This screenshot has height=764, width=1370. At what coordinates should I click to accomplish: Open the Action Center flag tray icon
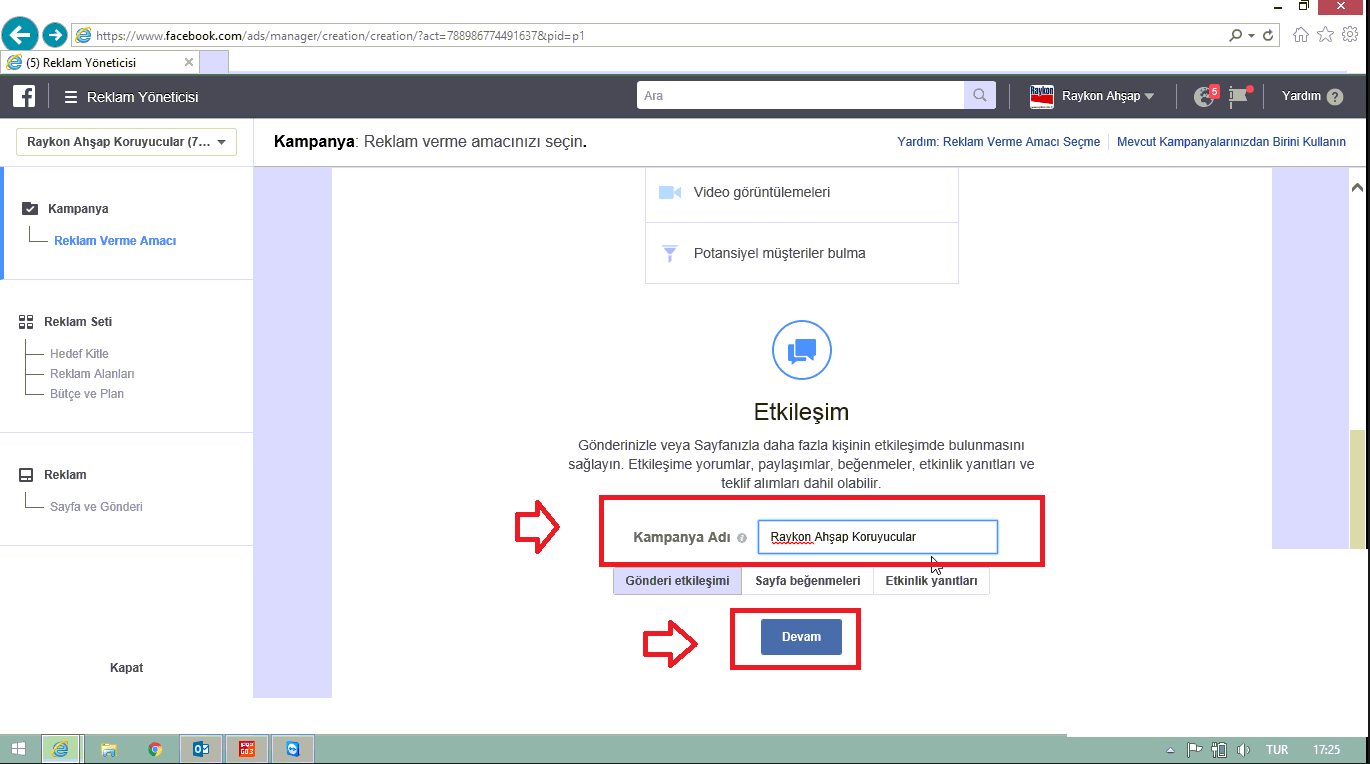(x=1194, y=749)
